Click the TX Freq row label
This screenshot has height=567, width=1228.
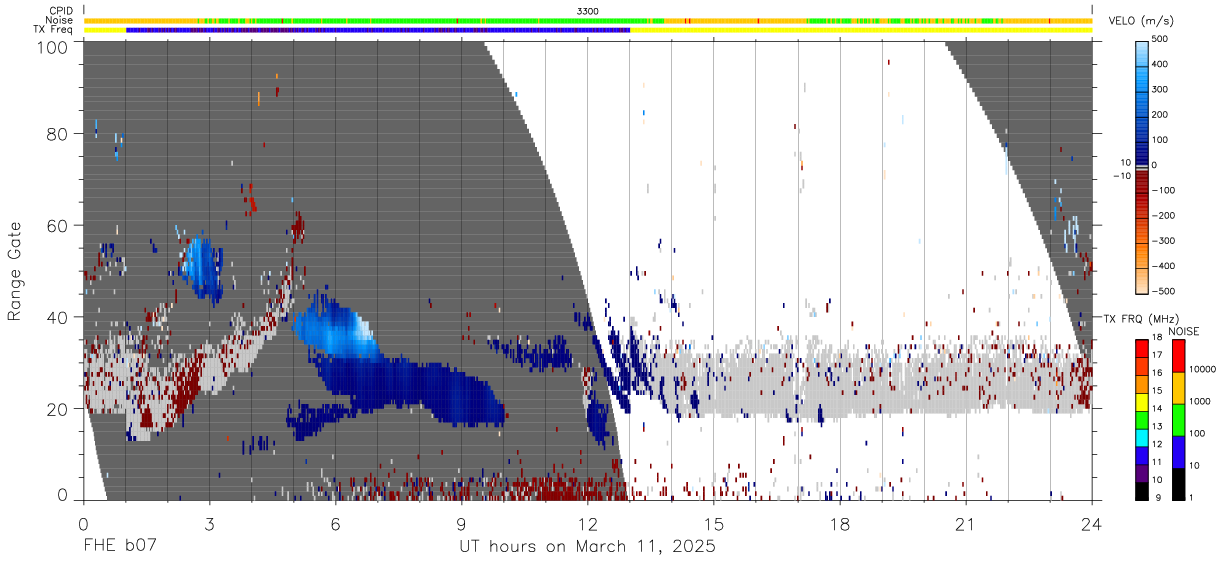pyautogui.click(x=53, y=30)
